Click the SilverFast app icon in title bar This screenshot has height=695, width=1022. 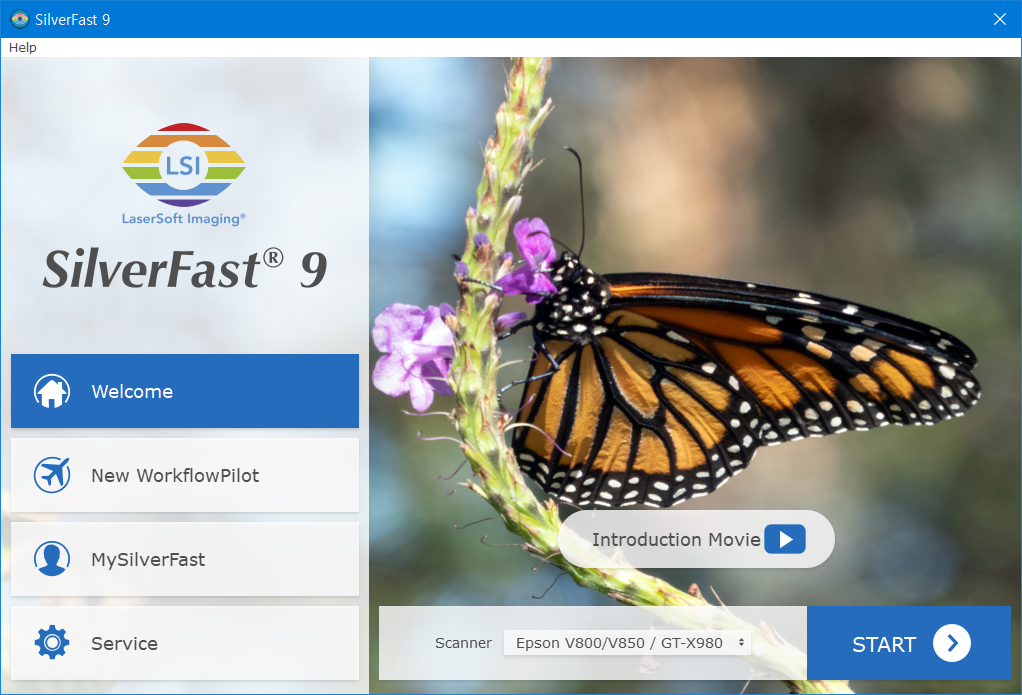coord(20,20)
